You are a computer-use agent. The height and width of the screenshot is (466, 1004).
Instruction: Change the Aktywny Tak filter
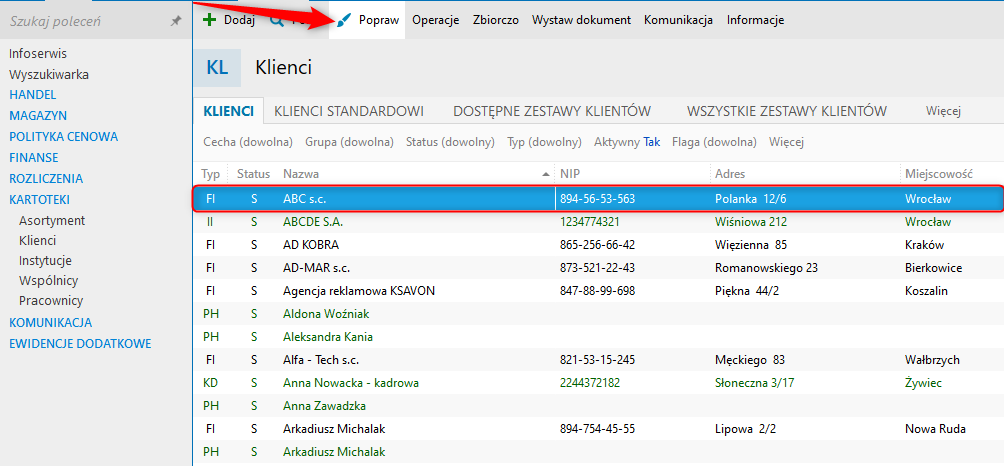627,142
